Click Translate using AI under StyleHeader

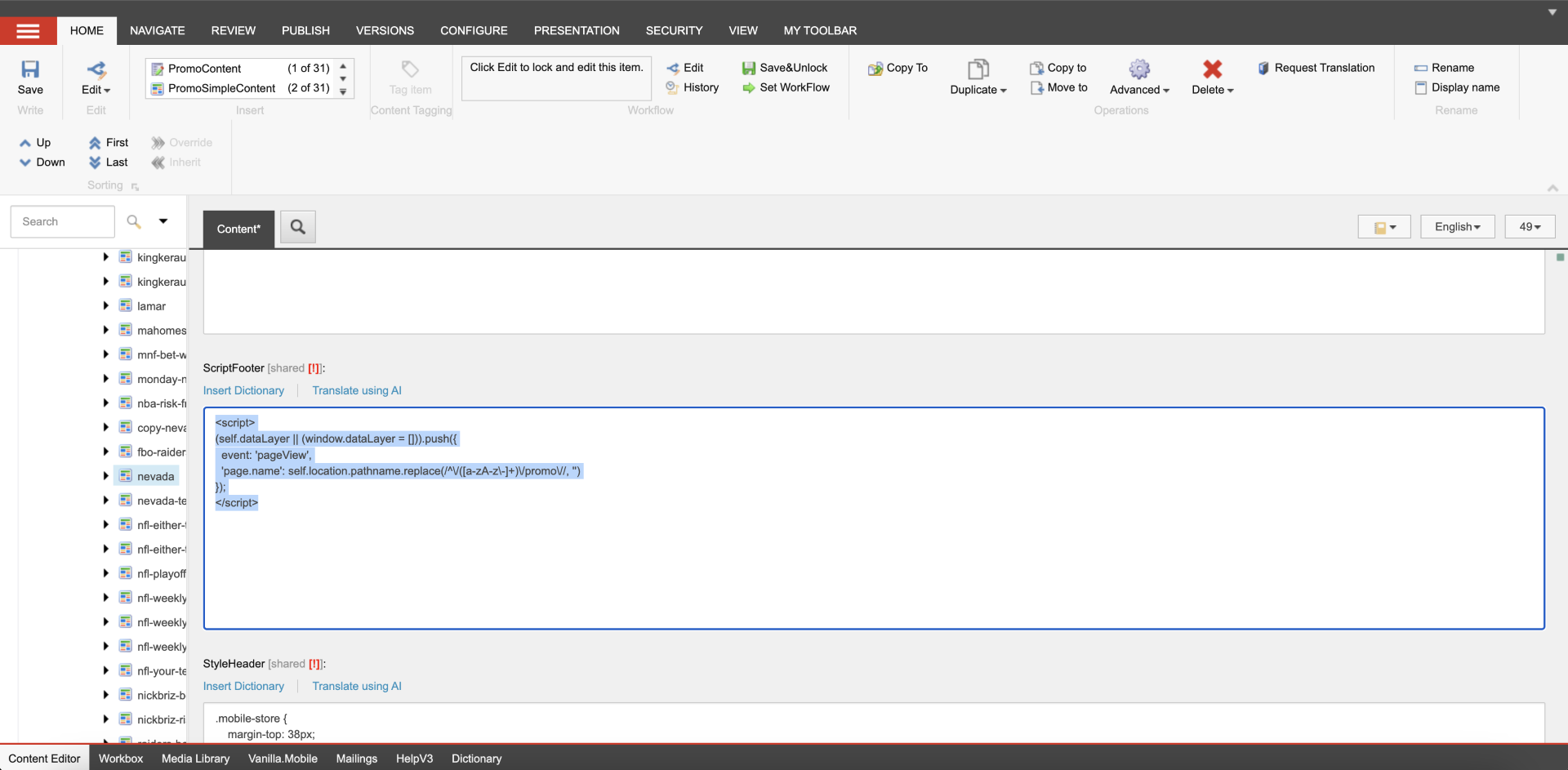coord(357,686)
